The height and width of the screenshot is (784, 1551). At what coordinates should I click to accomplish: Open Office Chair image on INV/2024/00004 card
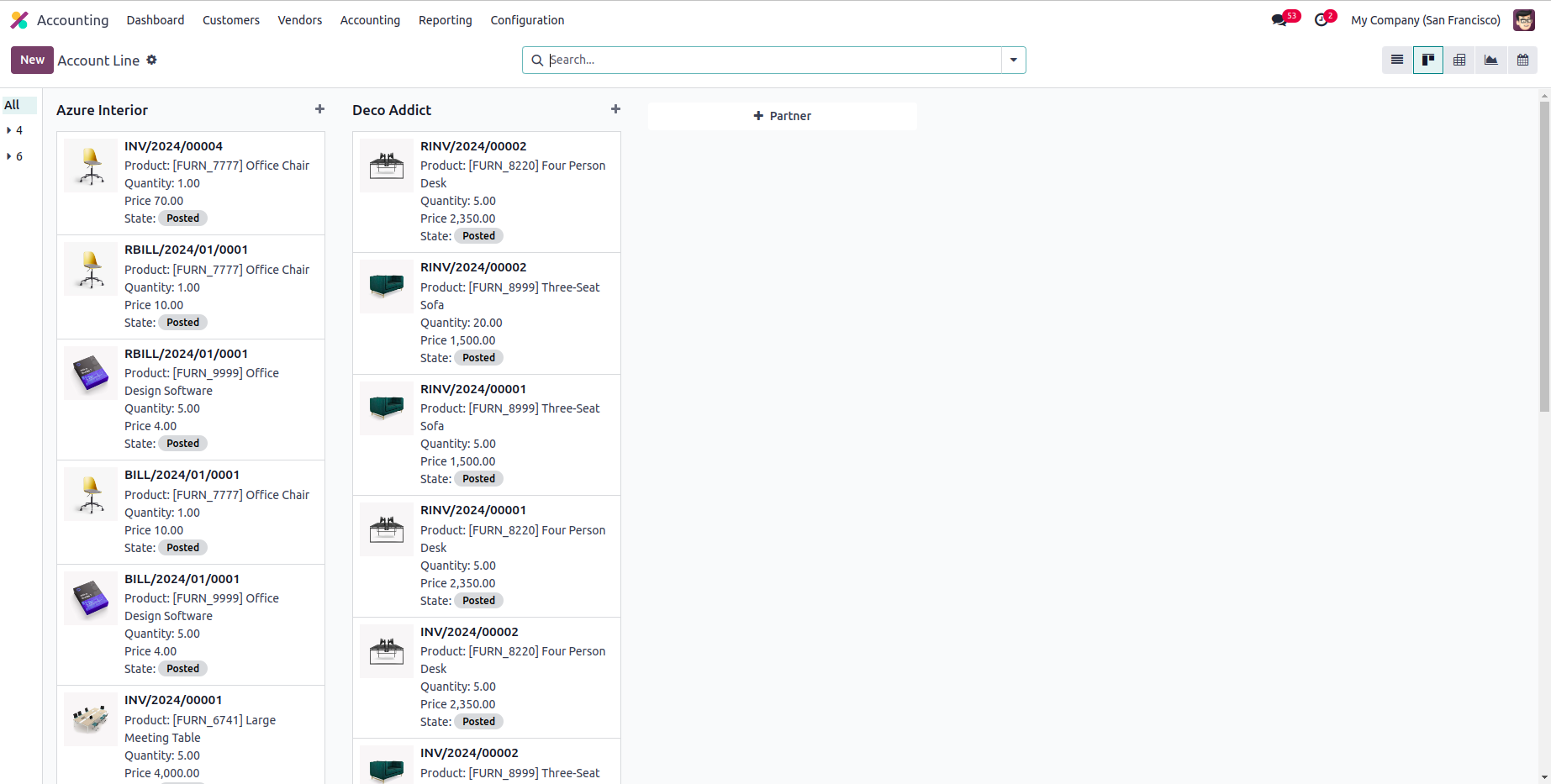tap(91, 166)
